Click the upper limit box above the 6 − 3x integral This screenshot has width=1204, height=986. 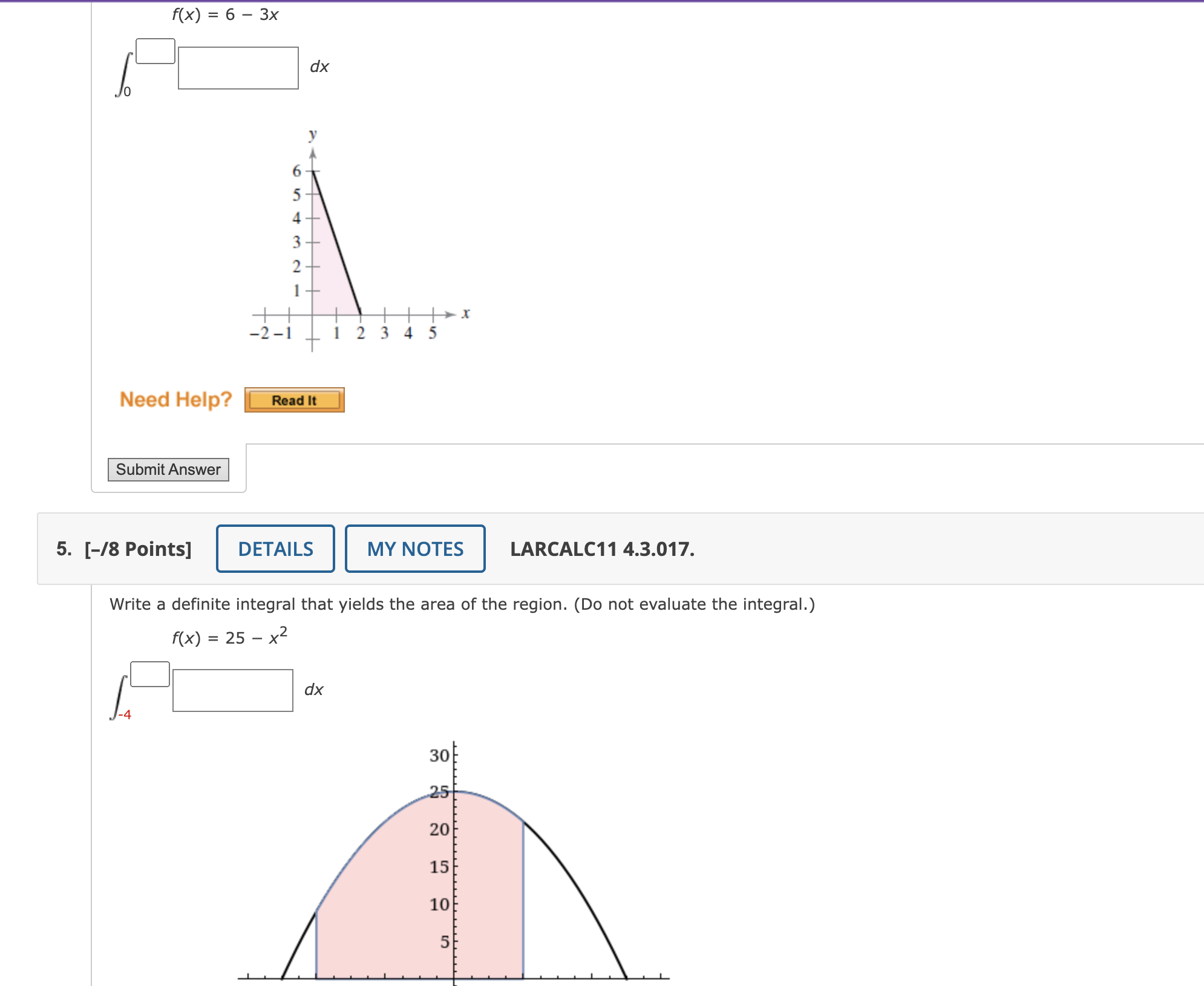[x=155, y=51]
